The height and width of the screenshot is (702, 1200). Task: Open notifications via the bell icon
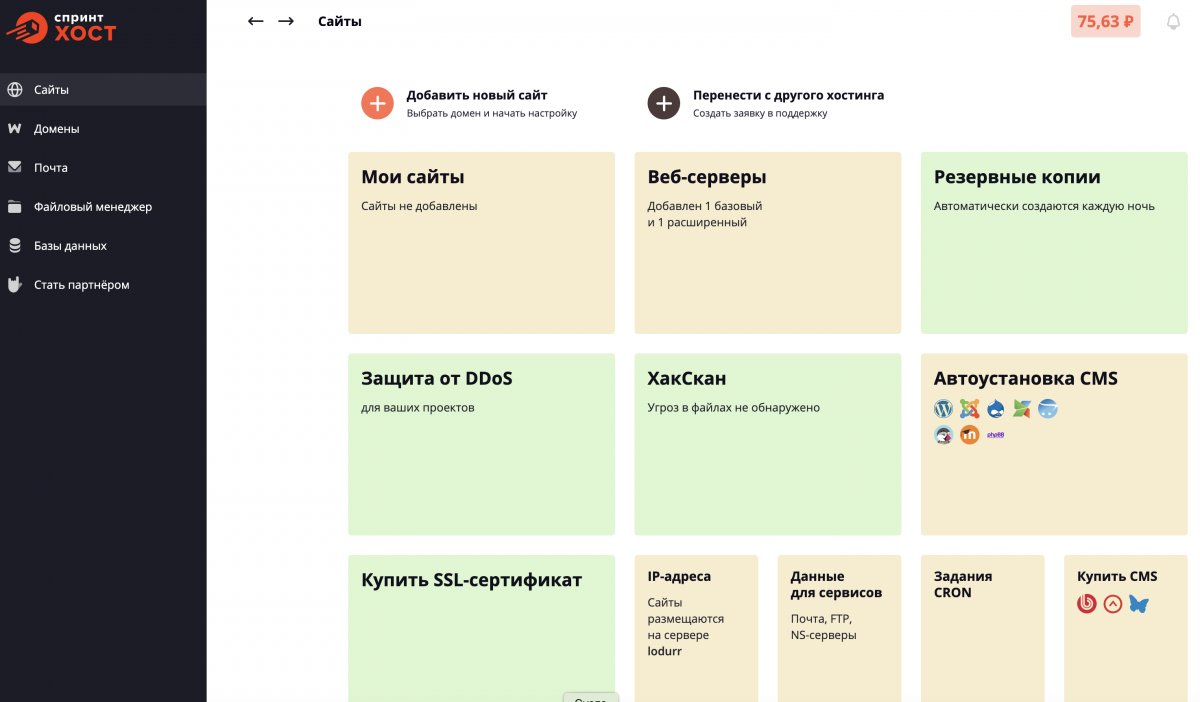(1173, 22)
